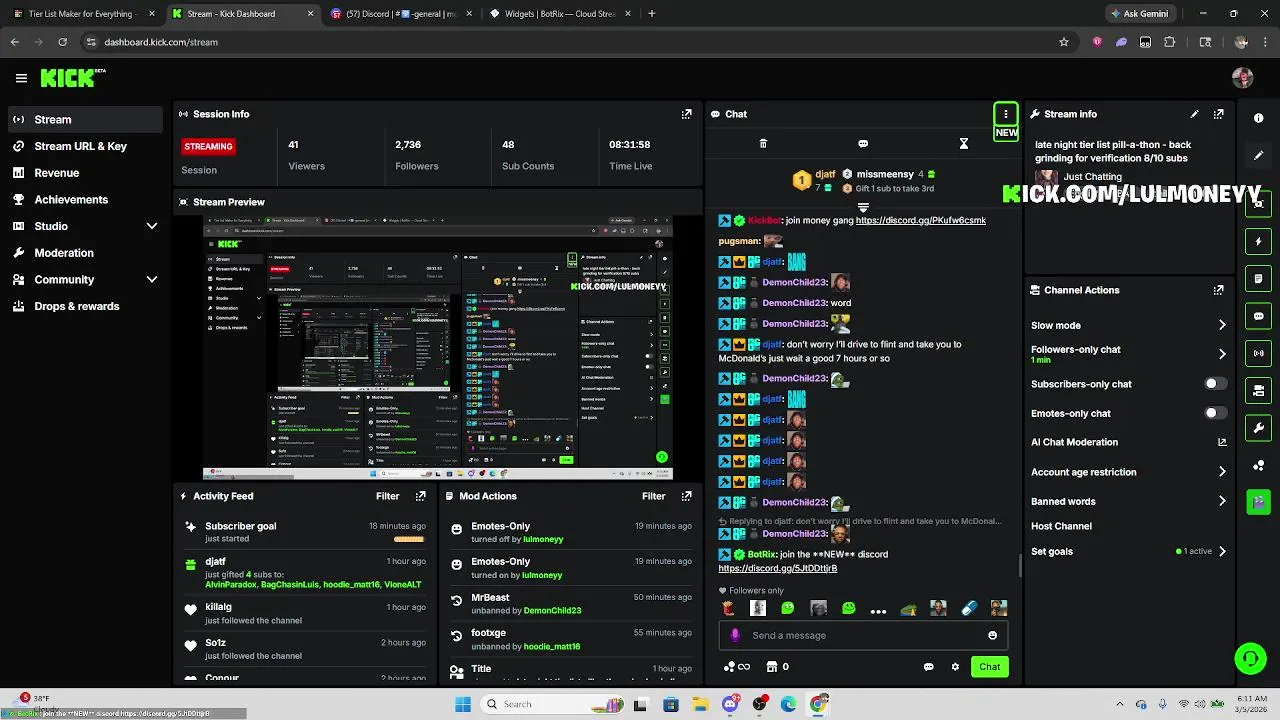The height and width of the screenshot is (720, 1280).
Task: Open the green support headset button
Action: tap(1250, 658)
